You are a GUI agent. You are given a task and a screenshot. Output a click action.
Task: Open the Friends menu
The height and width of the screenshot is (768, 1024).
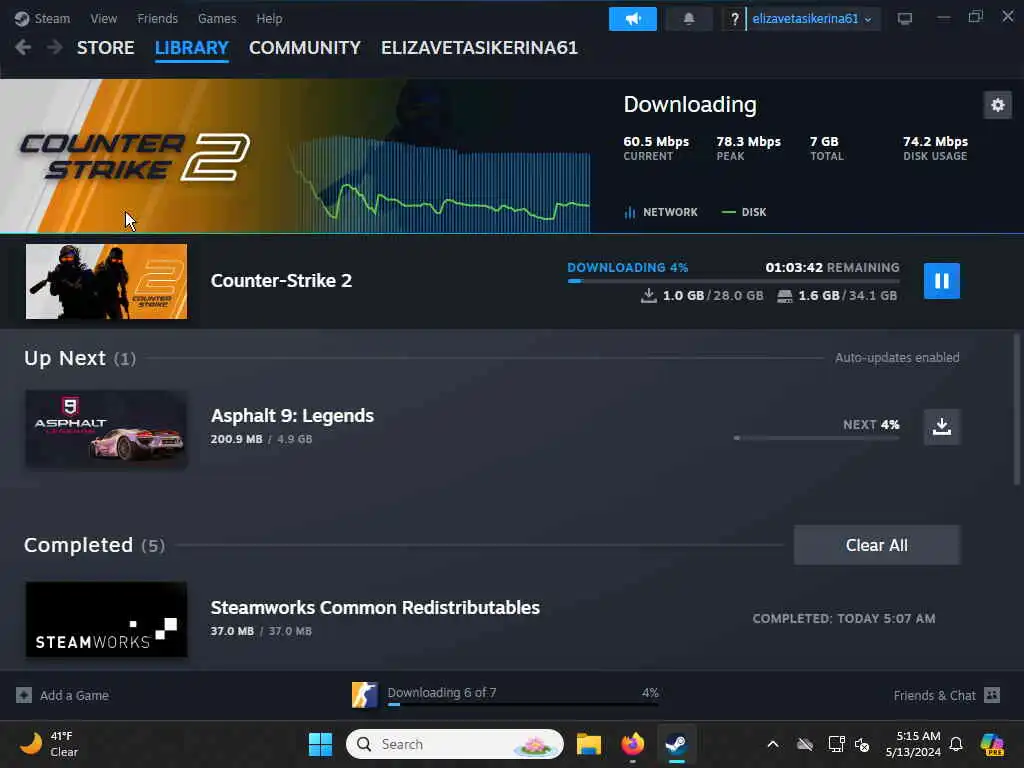(x=157, y=18)
